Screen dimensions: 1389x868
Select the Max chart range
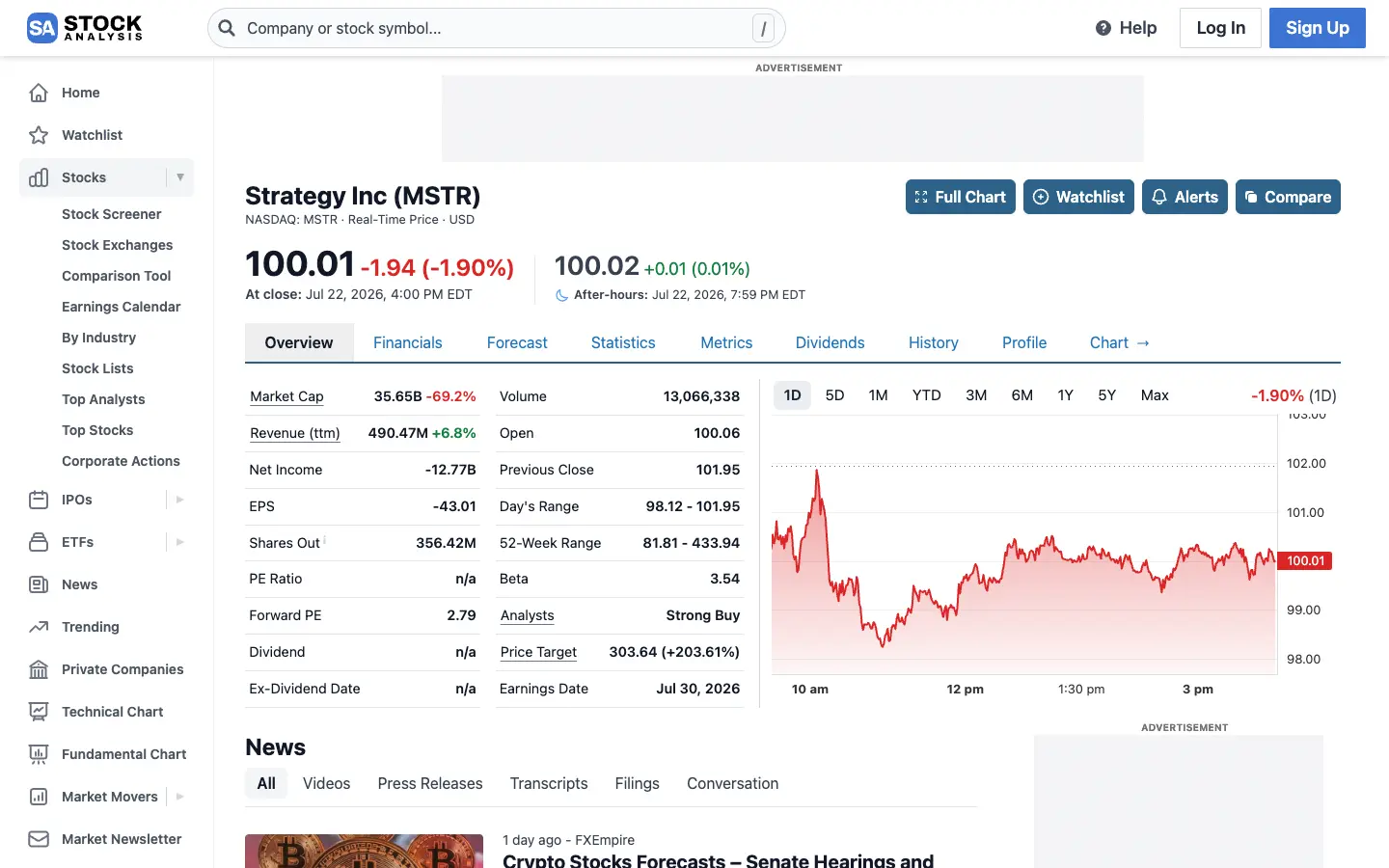point(1155,395)
